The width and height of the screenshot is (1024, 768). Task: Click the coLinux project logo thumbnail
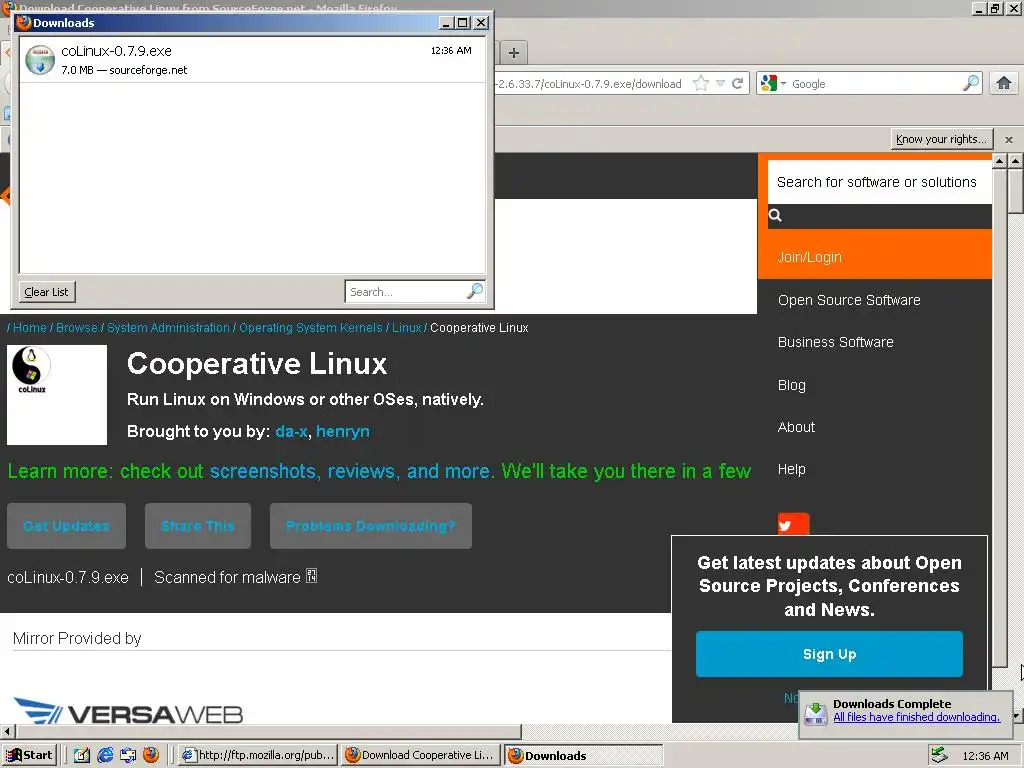pyautogui.click(x=57, y=395)
